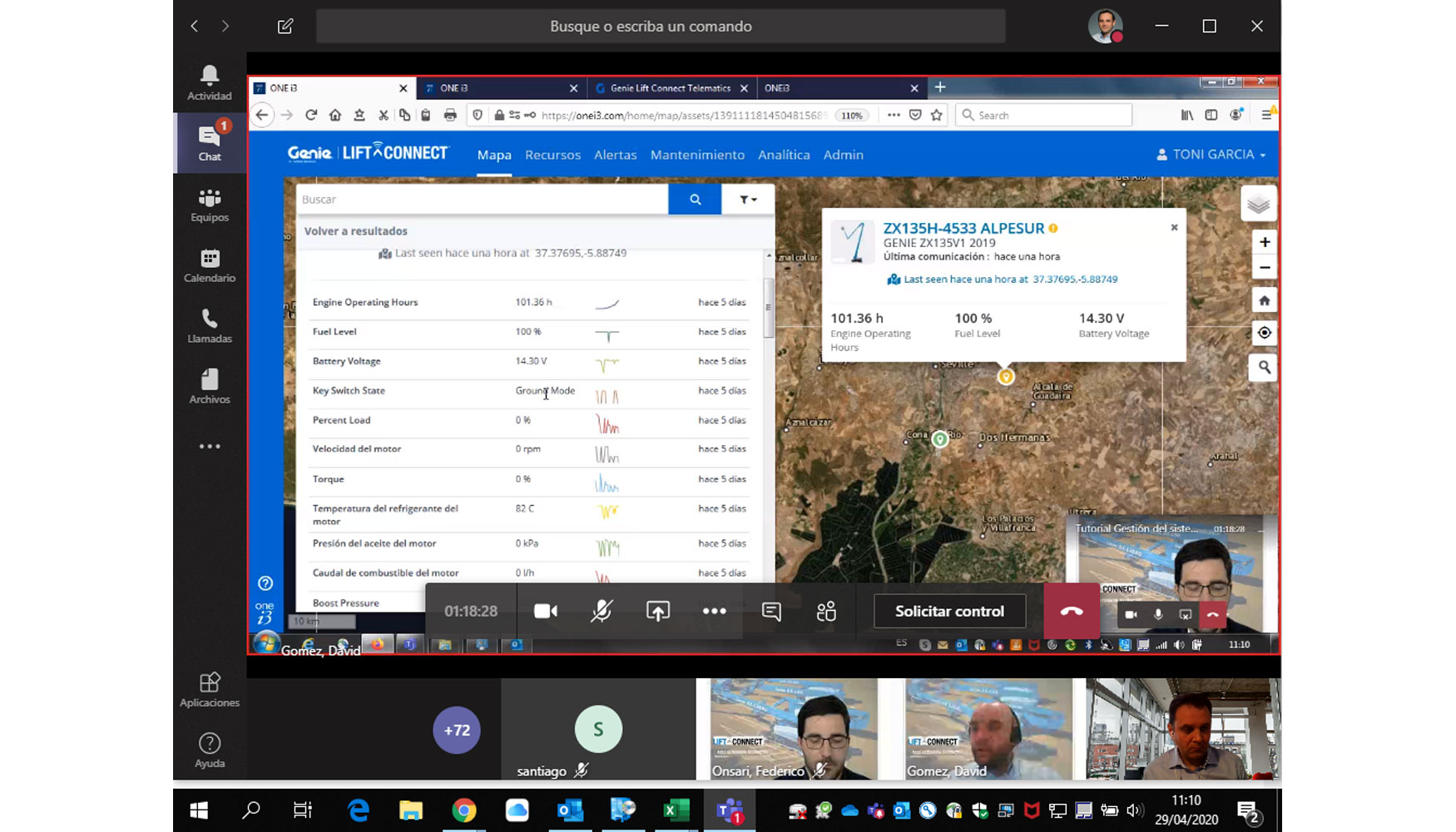This screenshot has width=1456, height=832.
Task: Open Actividad in Teams sidebar
Action: (210, 83)
